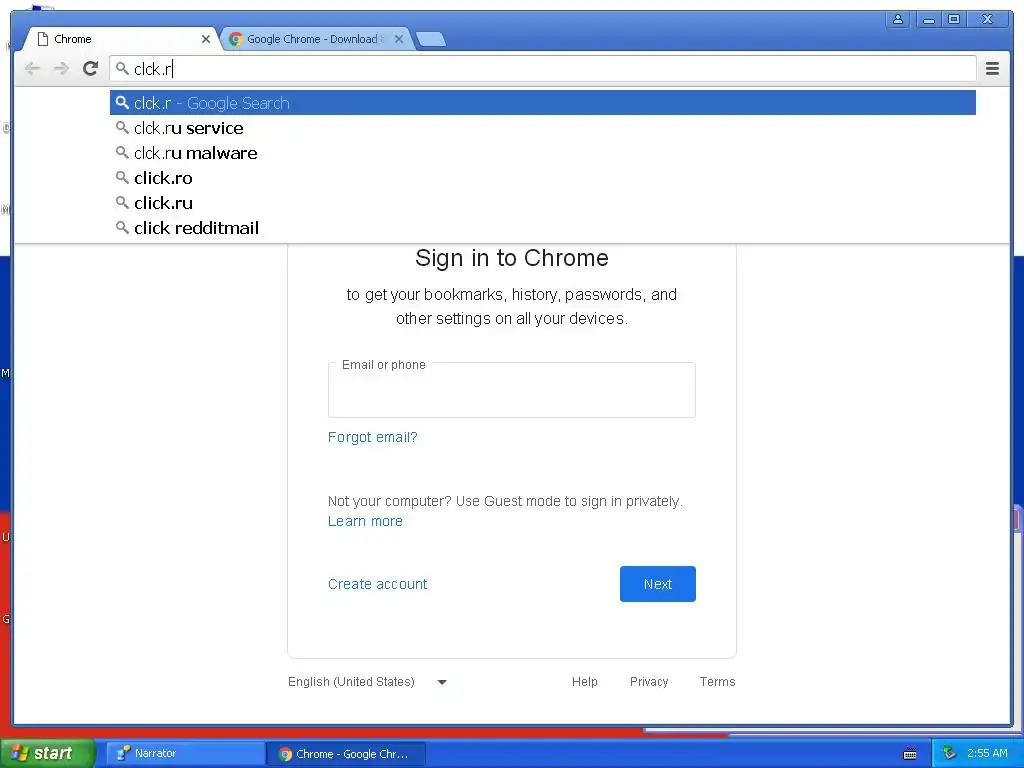Reload the current page

click(91, 68)
